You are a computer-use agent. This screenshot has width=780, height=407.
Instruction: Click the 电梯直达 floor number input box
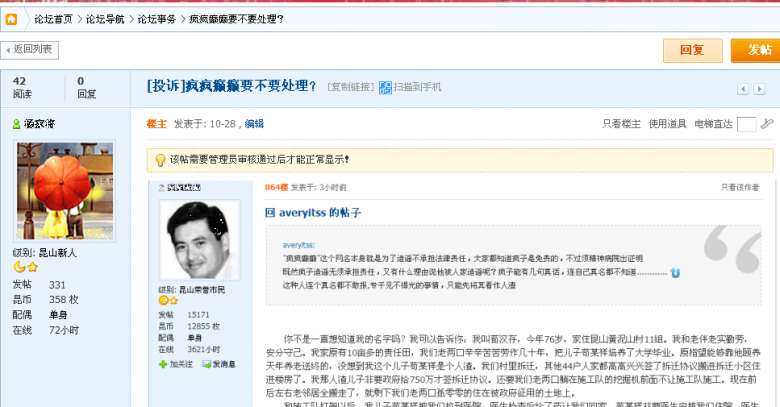coord(746,124)
